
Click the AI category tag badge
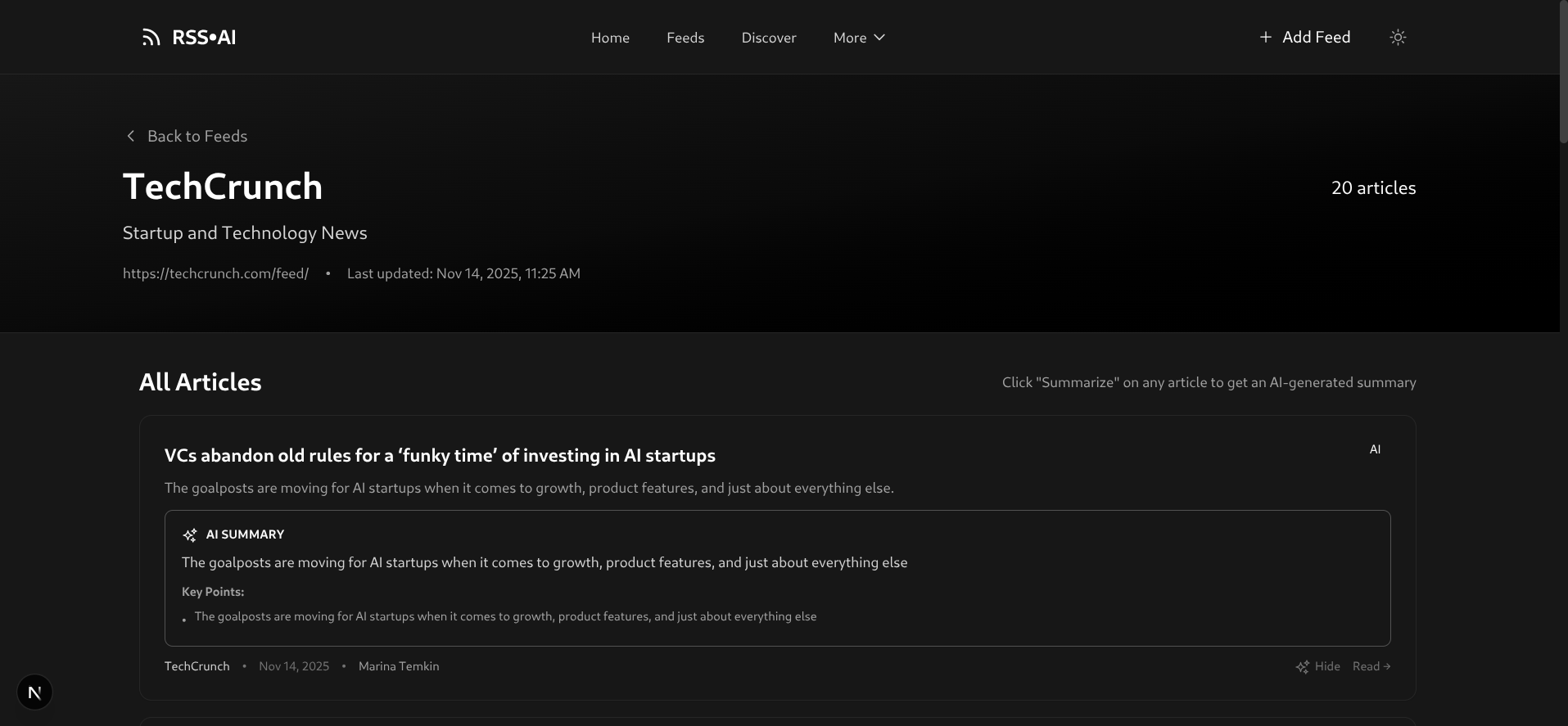[1375, 449]
